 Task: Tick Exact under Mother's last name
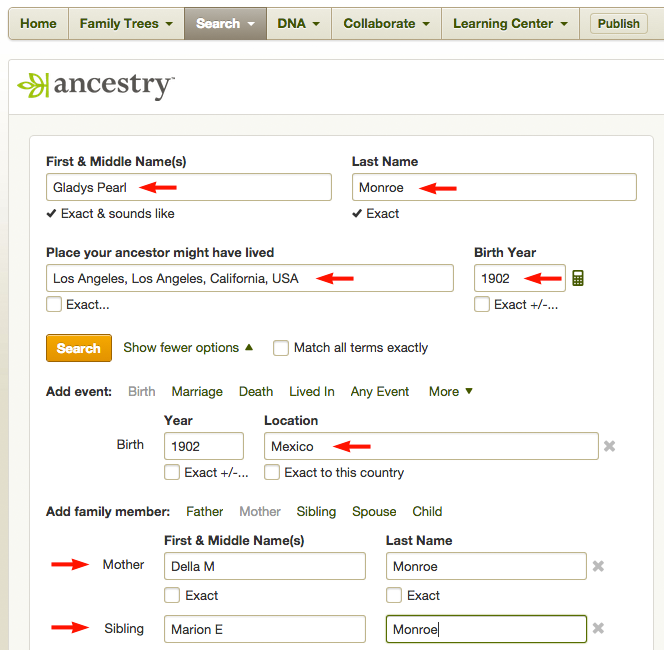(394, 595)
